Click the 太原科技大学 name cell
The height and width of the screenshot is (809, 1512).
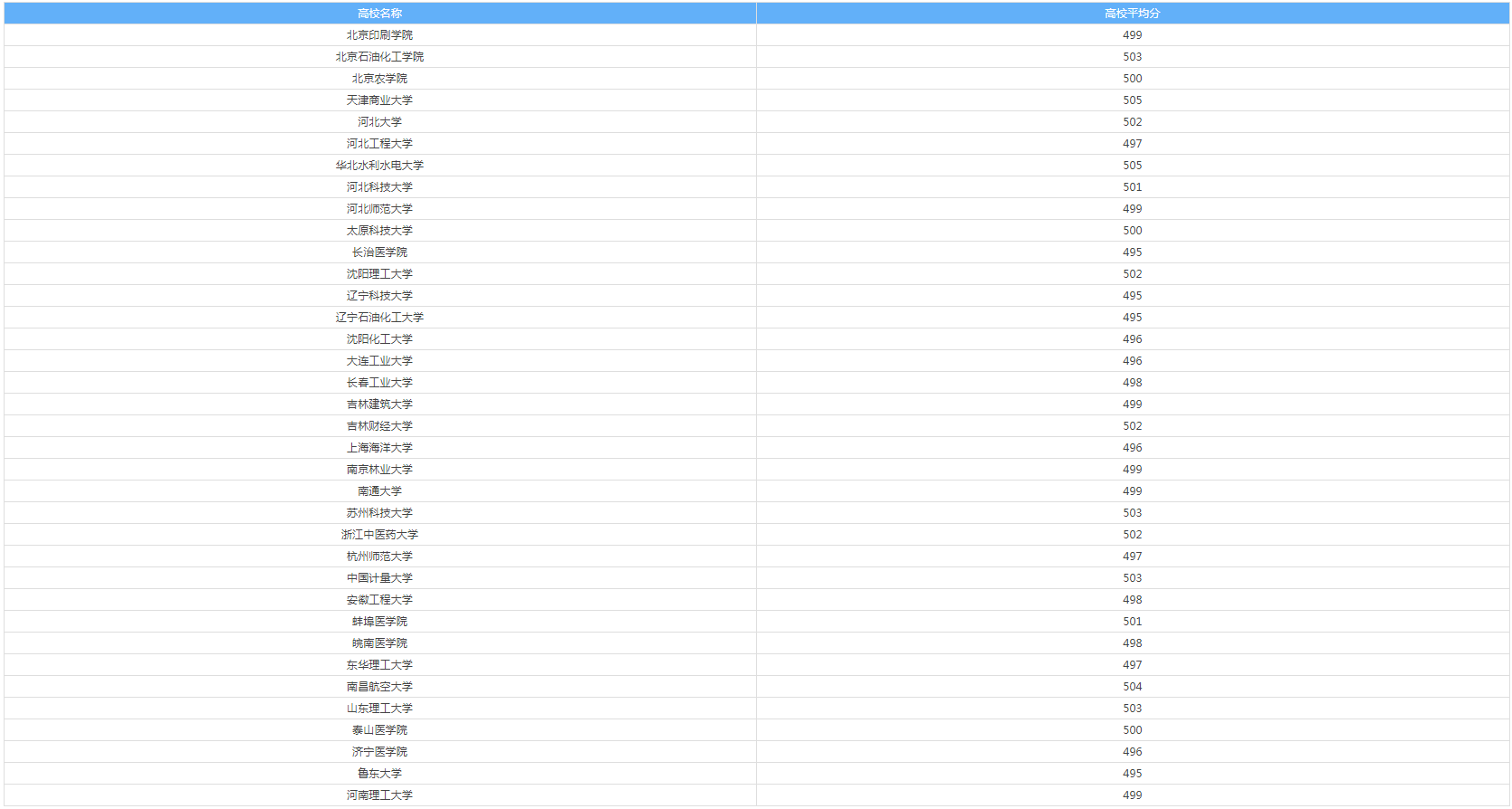(379, 231)
